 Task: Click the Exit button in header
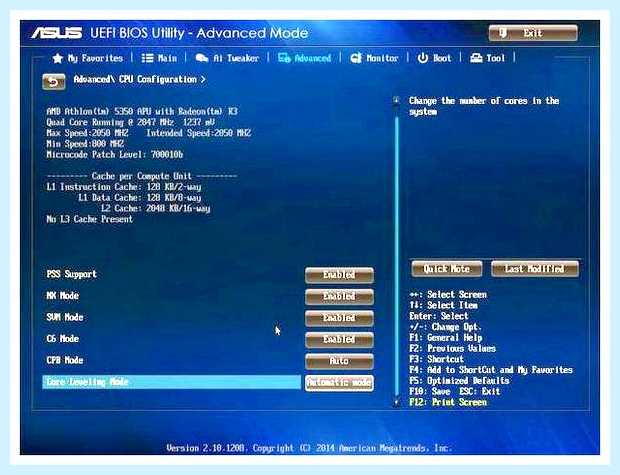(x=533, y=33)
